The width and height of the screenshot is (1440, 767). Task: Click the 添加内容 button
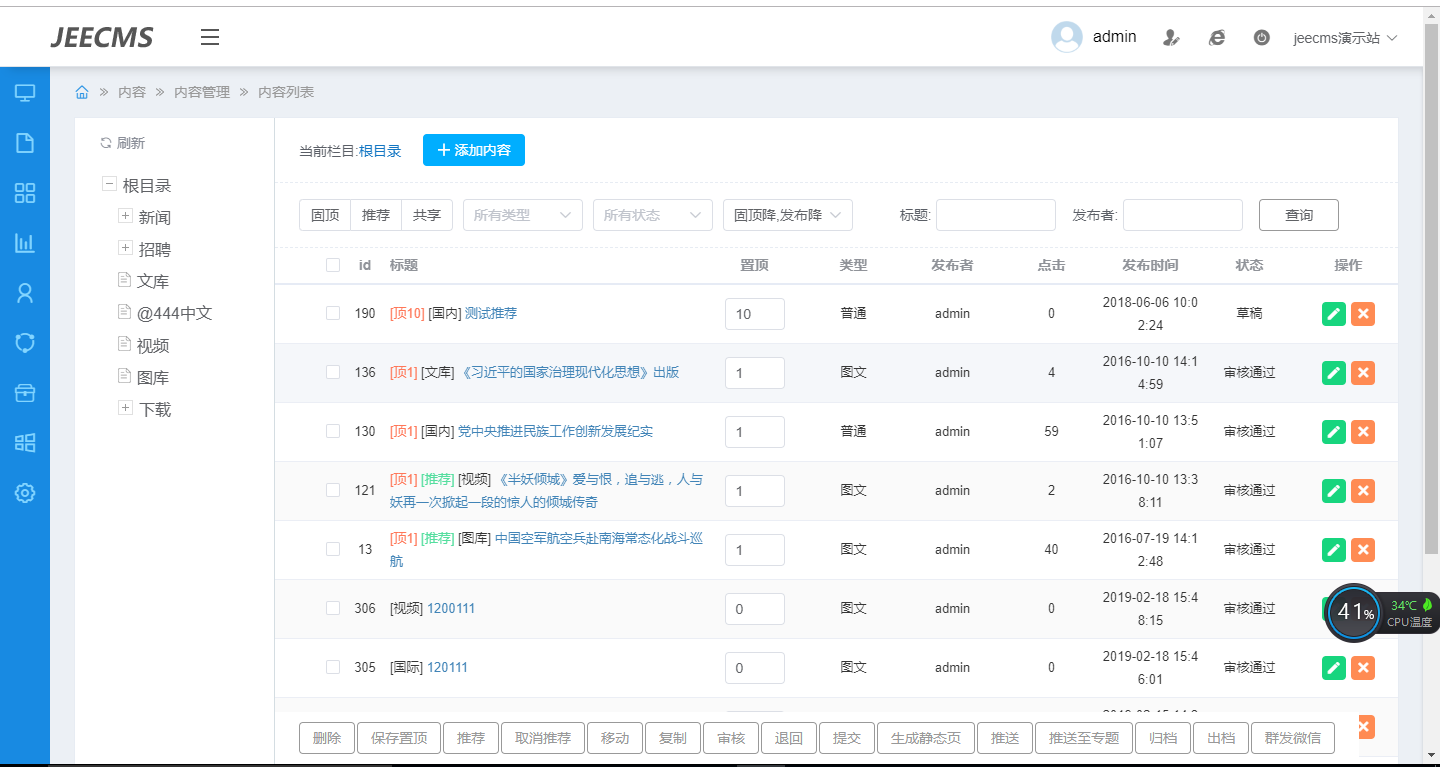(x=473, y=150)
